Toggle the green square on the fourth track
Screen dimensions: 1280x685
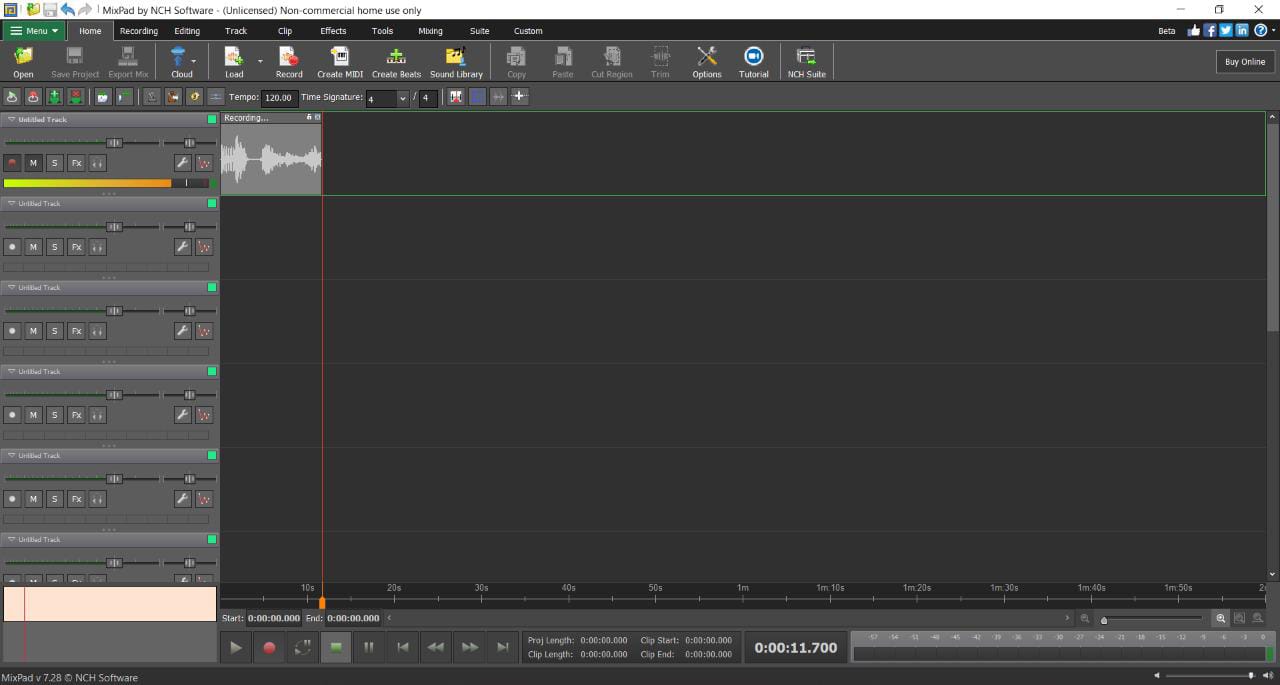tap(212, 371)
